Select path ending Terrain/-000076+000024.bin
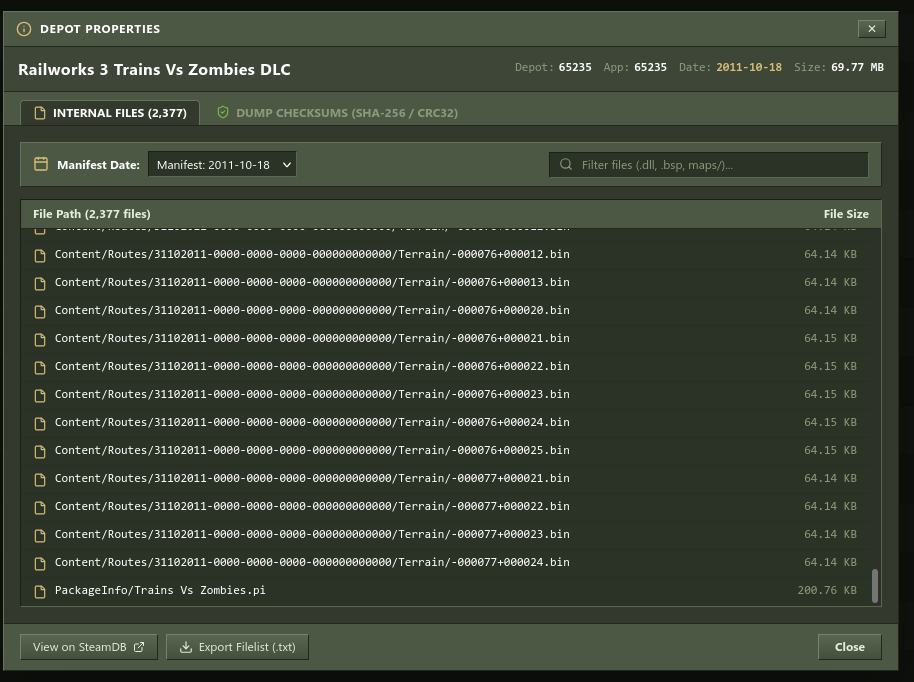 pyautogui.click(x=312, y=422)
